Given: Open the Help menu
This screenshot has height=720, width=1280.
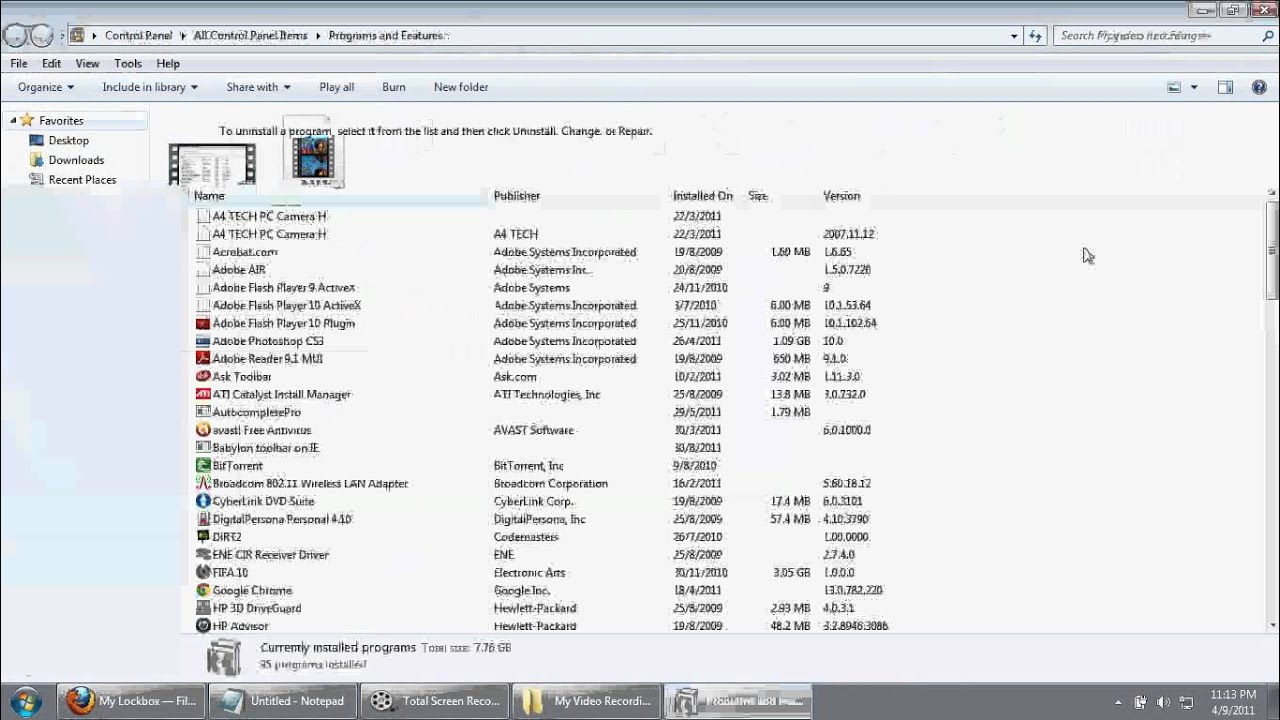Looking at the screenshot, I should click(168, 63).
